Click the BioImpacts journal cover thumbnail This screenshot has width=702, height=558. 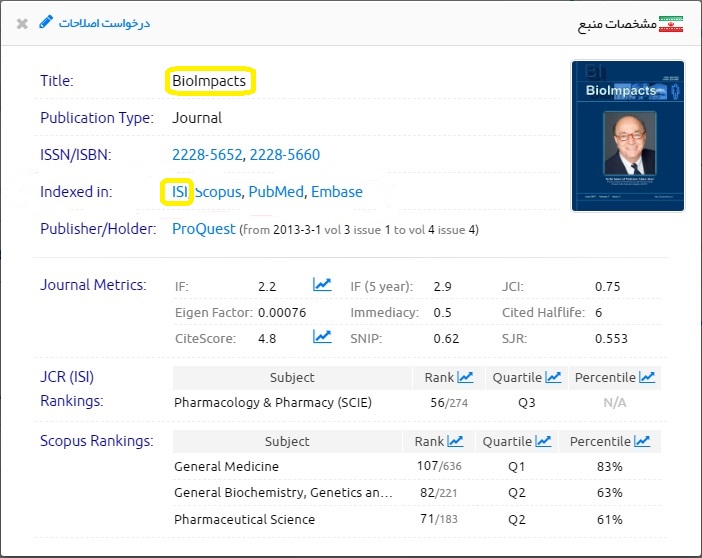point(627,135)
